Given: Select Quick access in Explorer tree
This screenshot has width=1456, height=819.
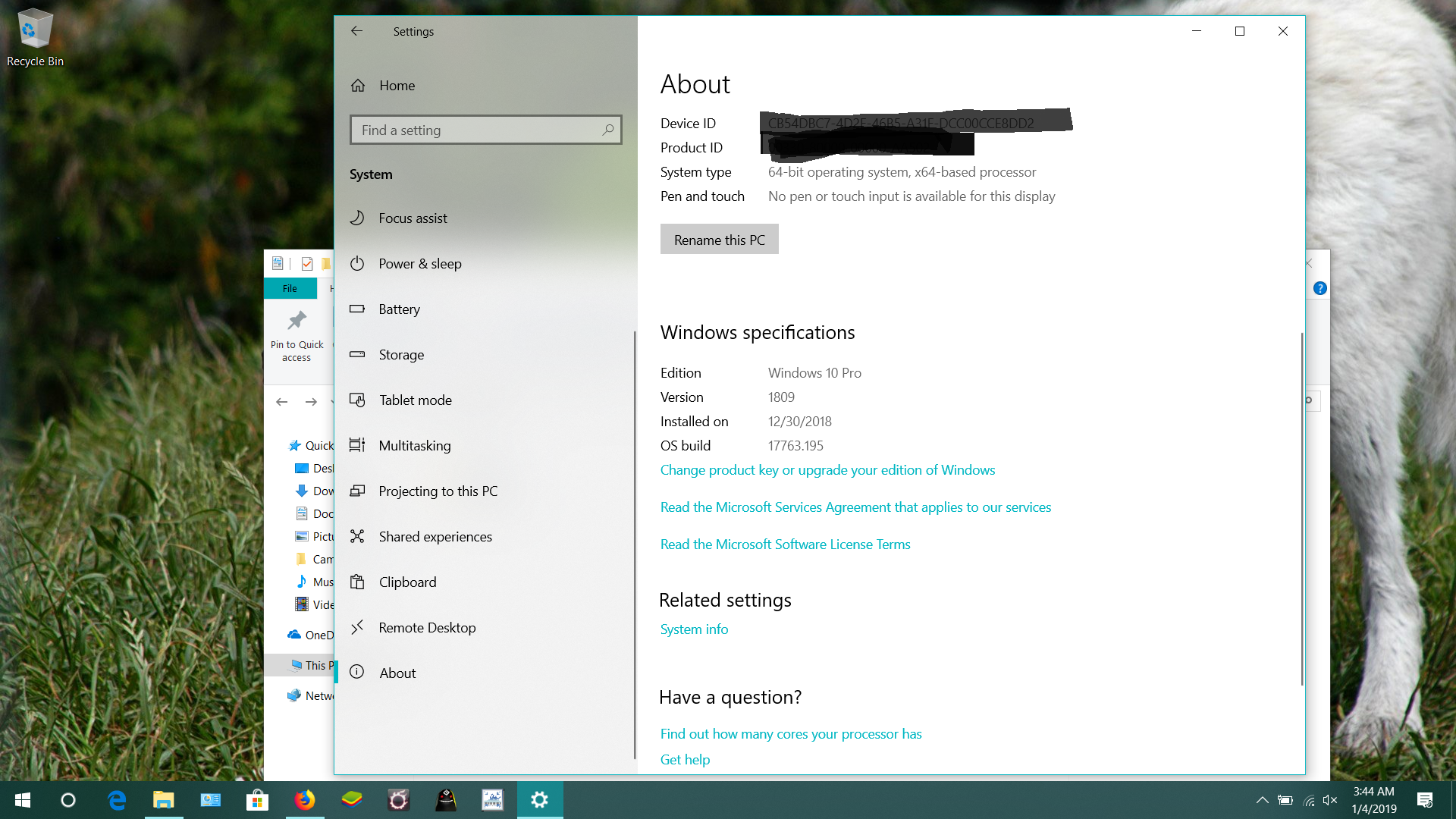Looking at the screenshot, I should [x=311, y=446].
